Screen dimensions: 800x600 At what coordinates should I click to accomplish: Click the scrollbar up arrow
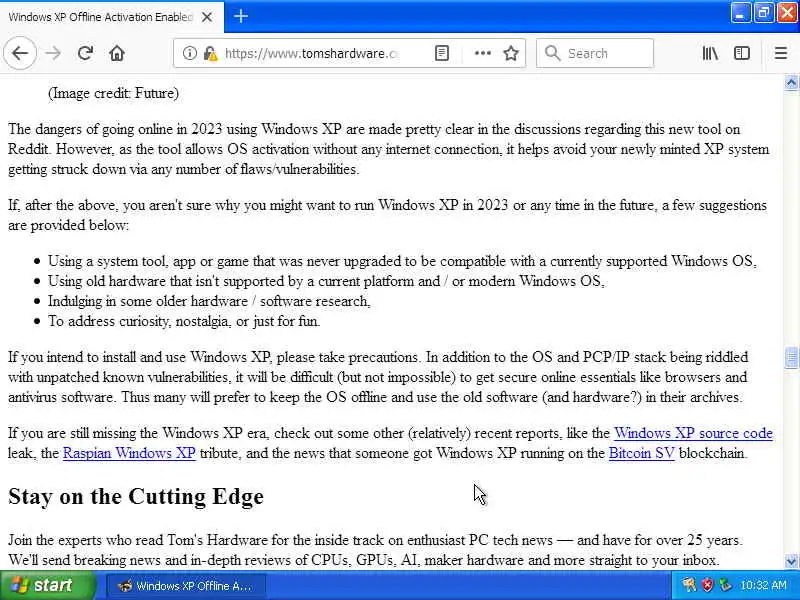click(x=791, y=83)
